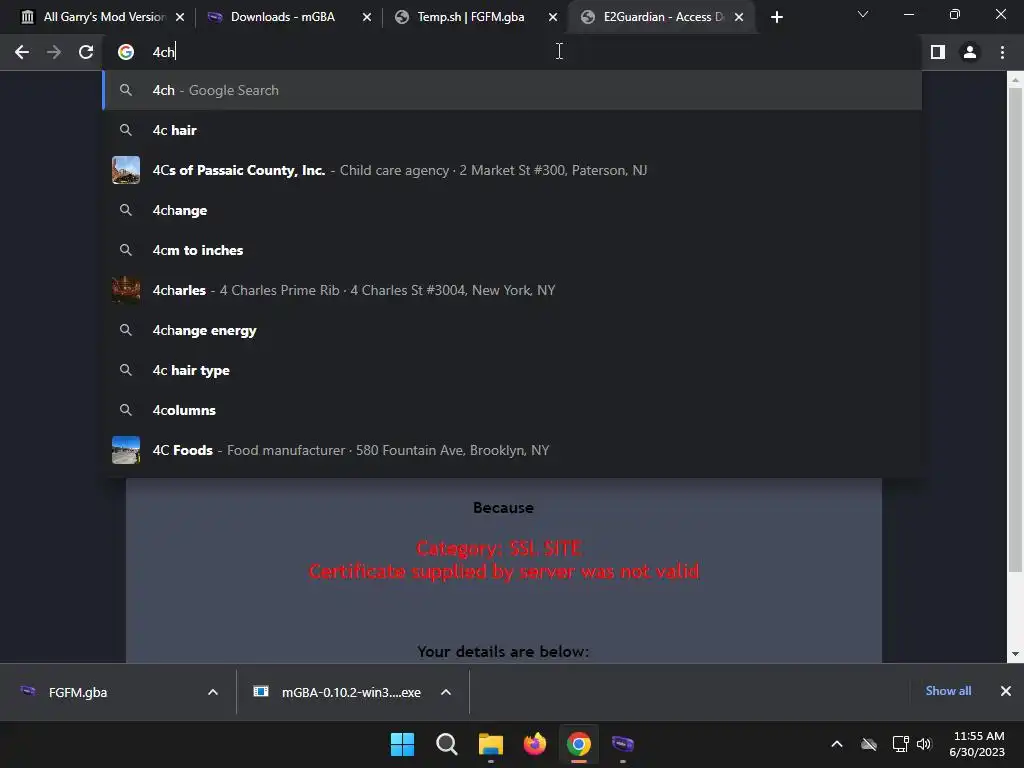Choose the 4c hair suggestion
The height and width of the screenshot is (768, 1024).
click(512, 130)
